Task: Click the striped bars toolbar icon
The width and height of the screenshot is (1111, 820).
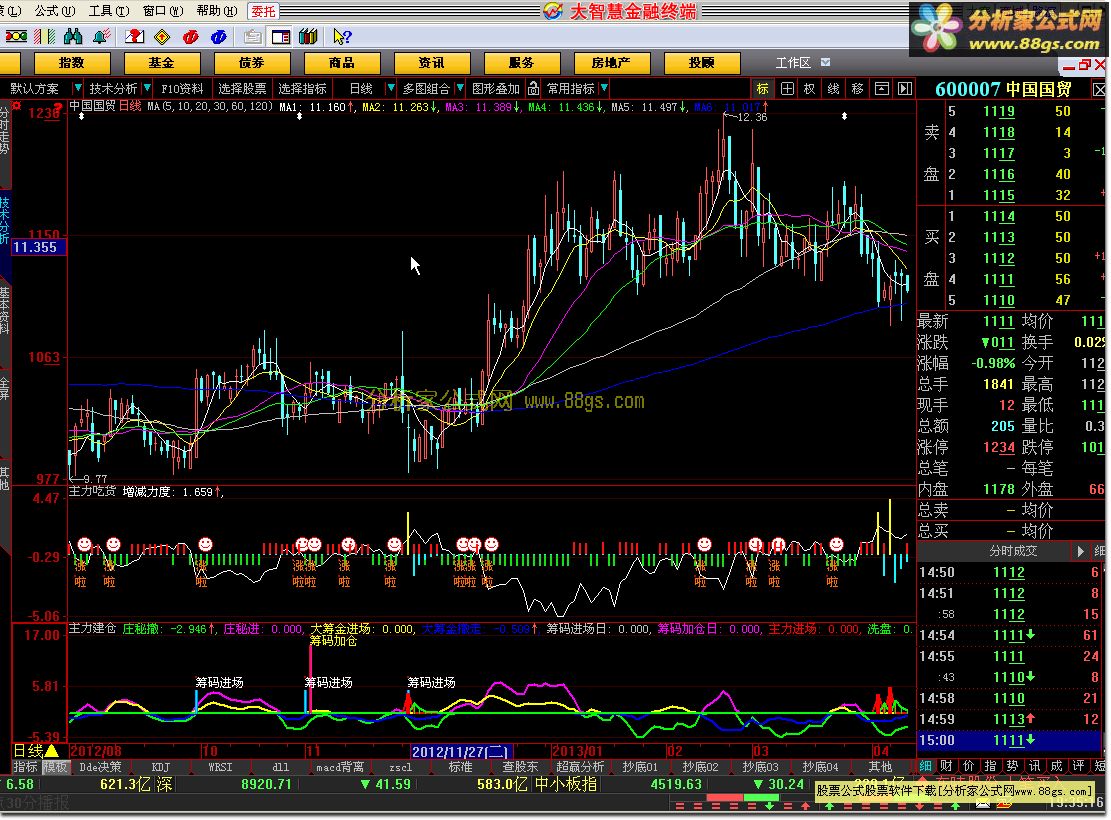Action: pos(45,36)
